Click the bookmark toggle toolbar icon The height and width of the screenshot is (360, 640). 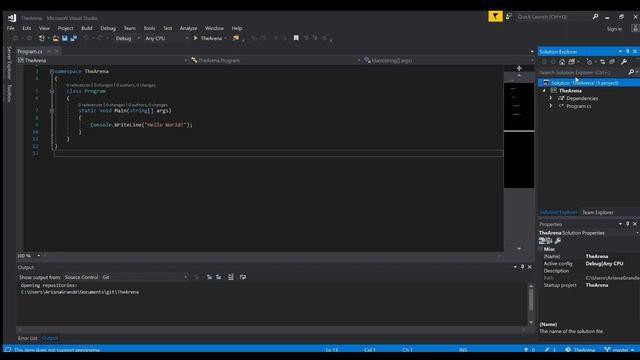(296, 38)
